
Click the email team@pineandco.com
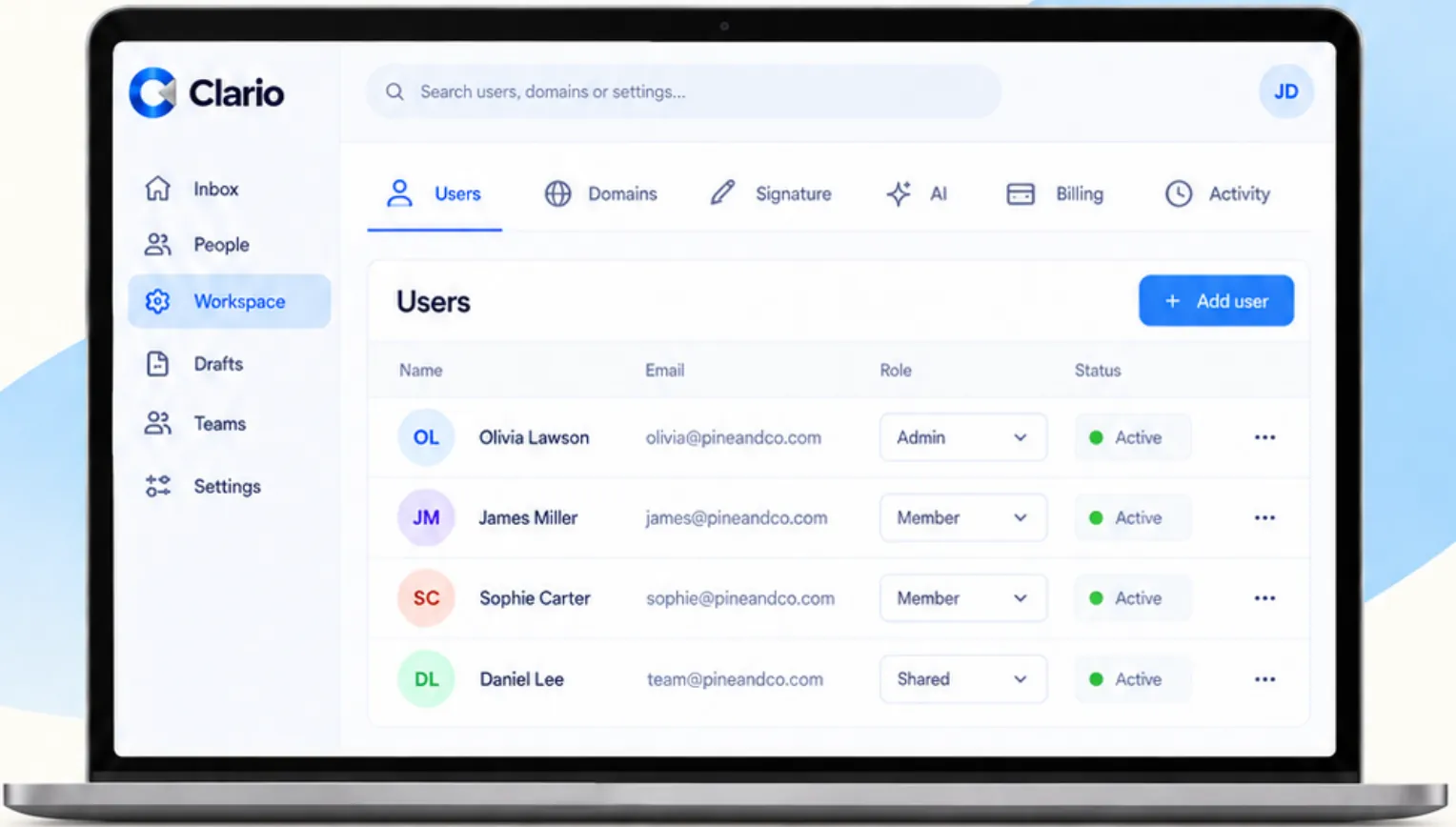735,679
